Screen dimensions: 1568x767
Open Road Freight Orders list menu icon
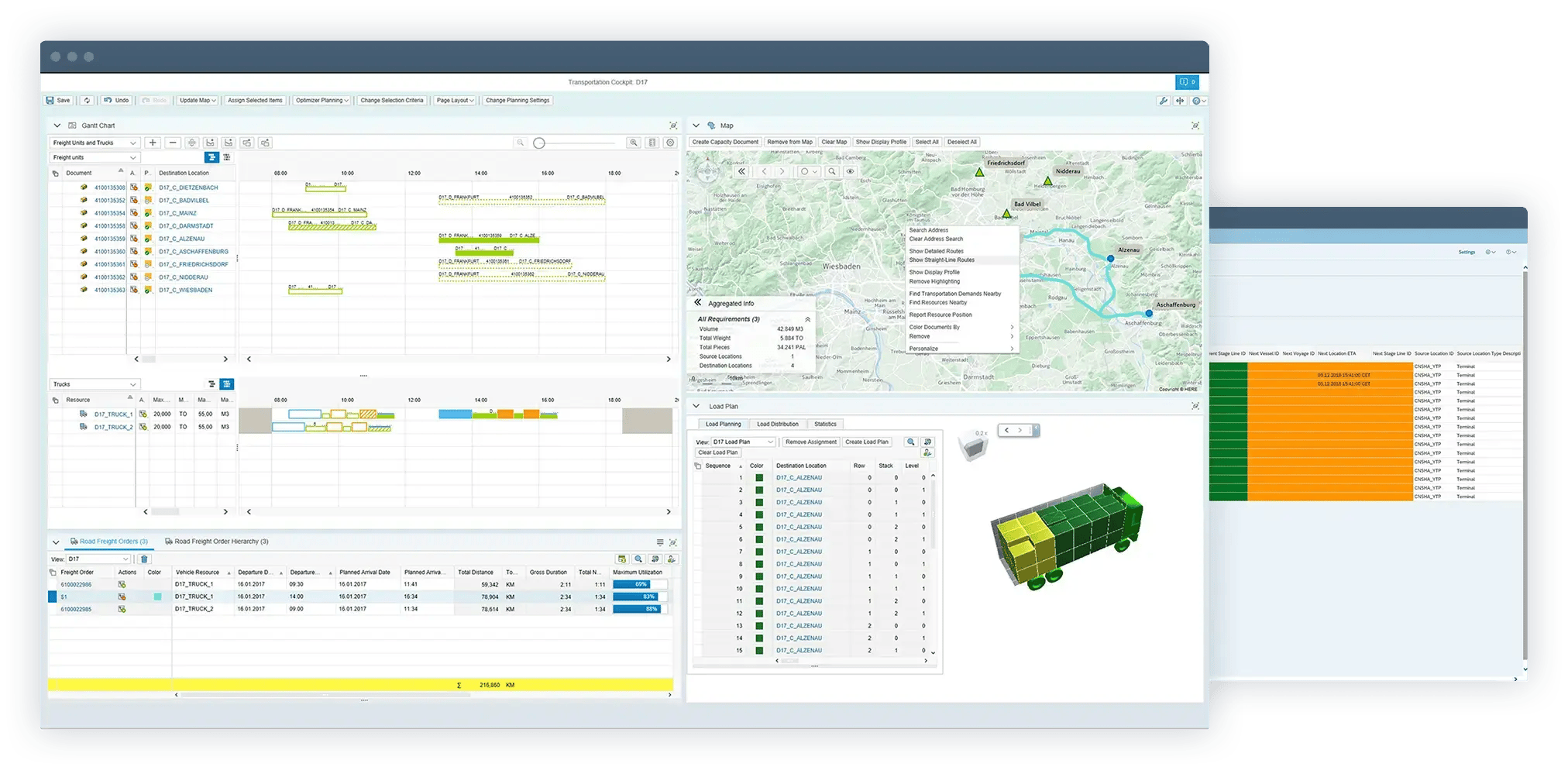pos(660,542)
